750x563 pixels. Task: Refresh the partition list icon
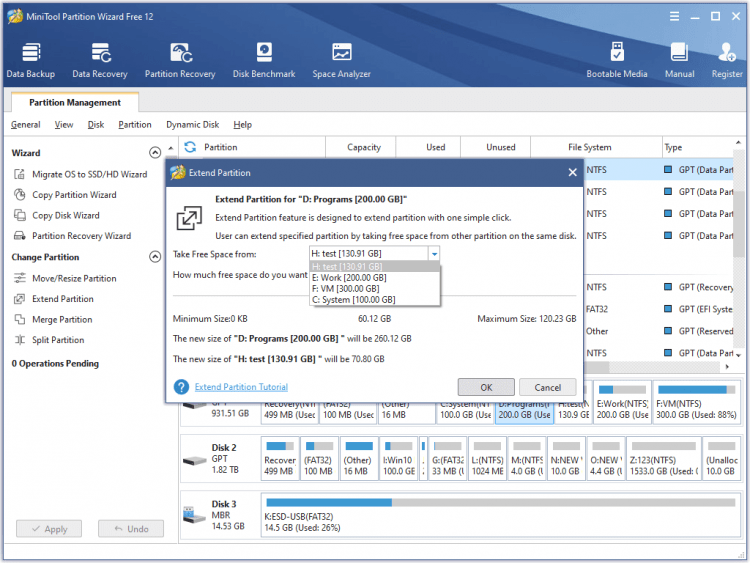point(190,147)
